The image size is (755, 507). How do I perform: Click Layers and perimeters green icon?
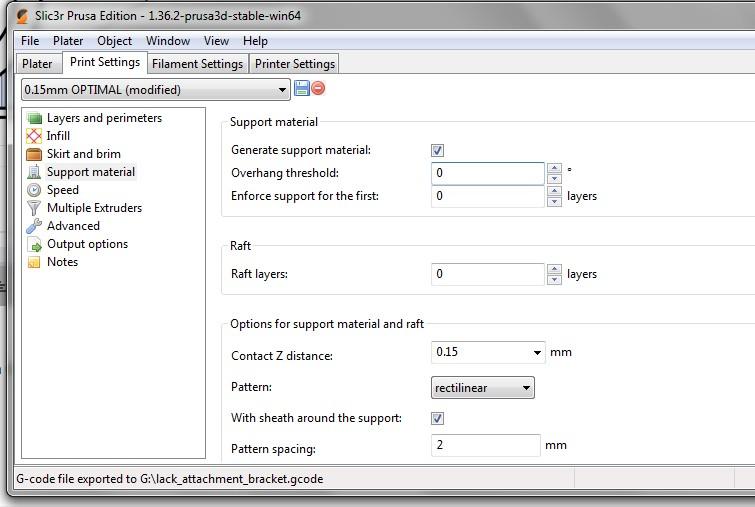pos(34,118)
